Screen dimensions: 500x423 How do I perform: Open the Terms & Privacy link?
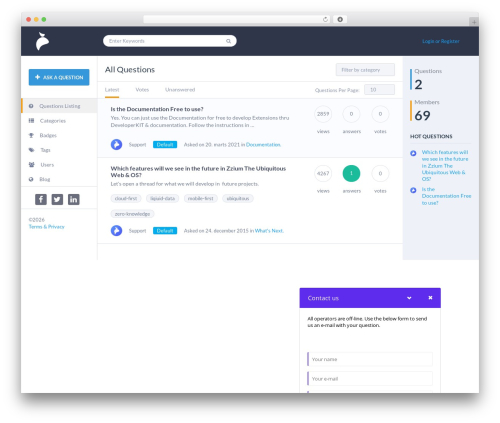pyautogui.click(x=46, y=227)
